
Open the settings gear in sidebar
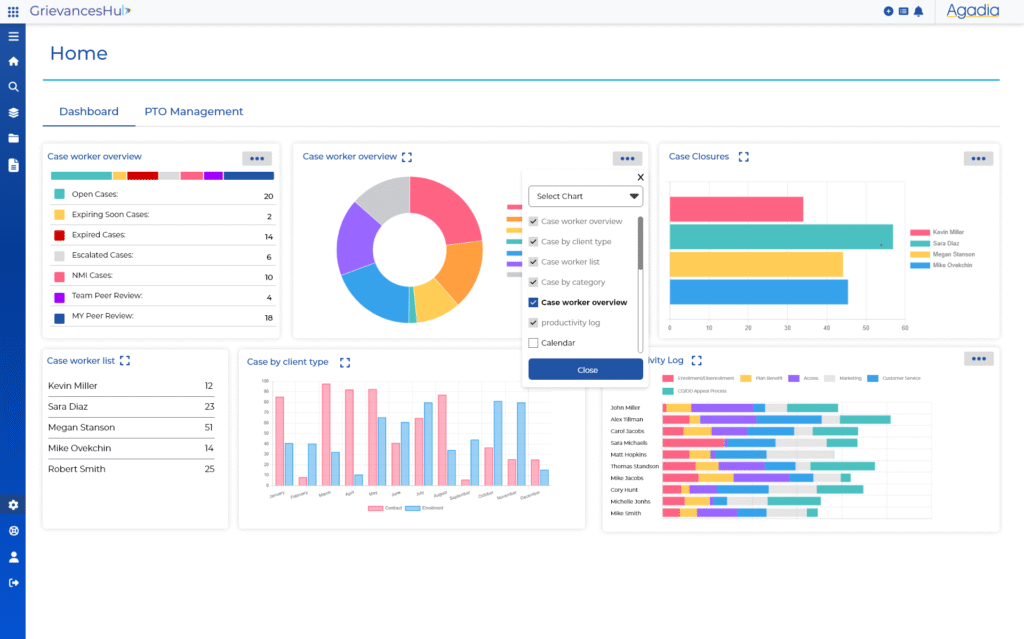pyautogui.click(x=13, y=505)
